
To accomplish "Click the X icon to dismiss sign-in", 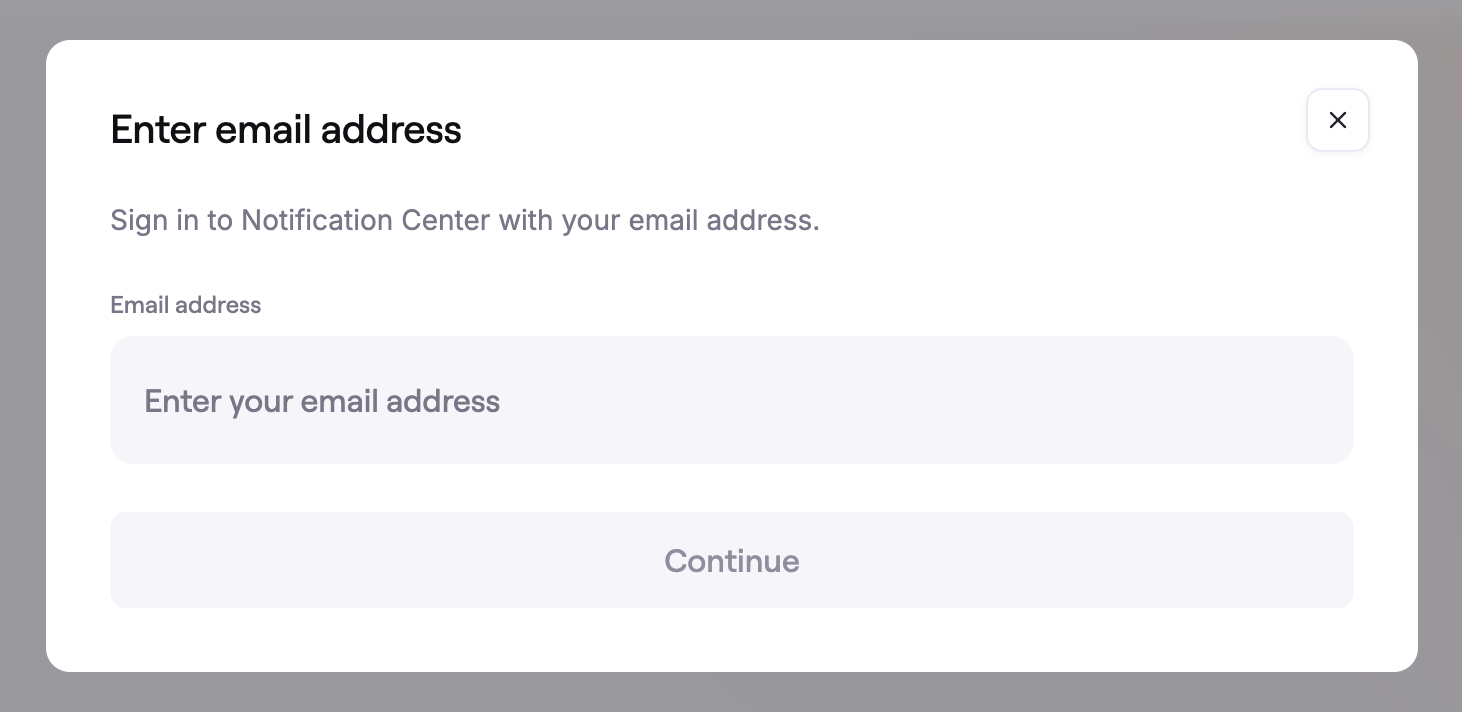I will pos(1337,120).
